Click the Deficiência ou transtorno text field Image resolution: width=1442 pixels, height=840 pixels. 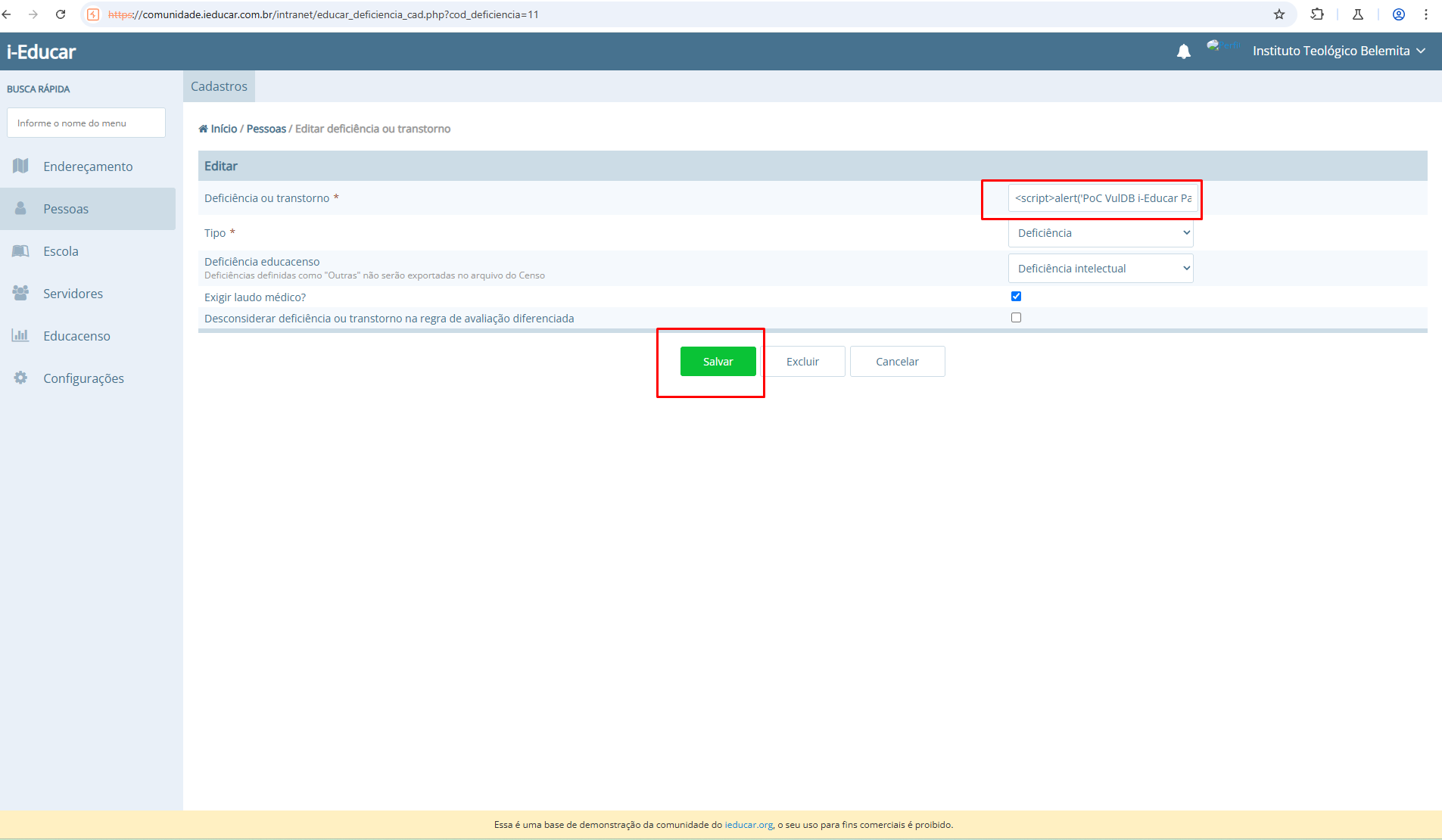pos(1103,198)
